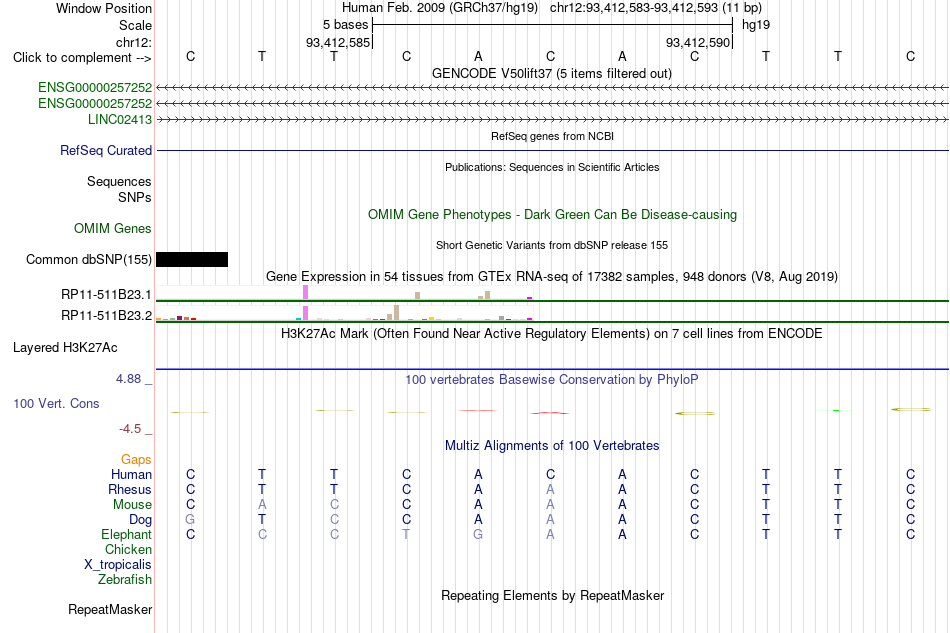Screen dimensions: 950x633
Task: Select the Elephant alignment row label
Action: pos(126,534)
